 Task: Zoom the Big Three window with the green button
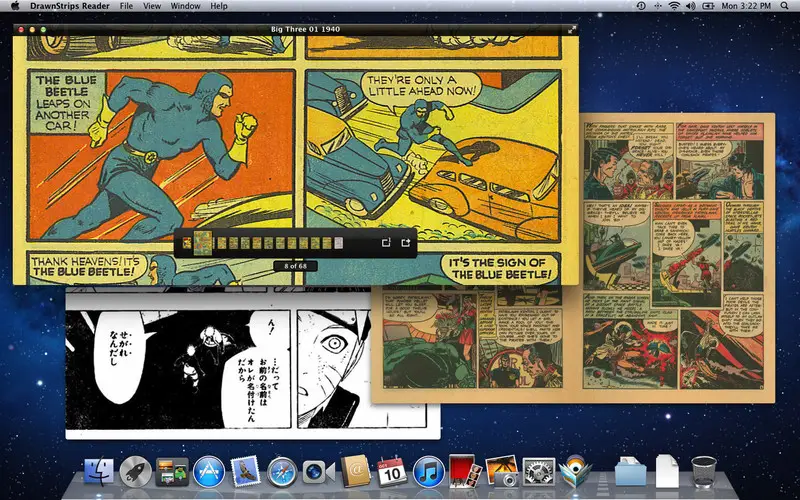pos(43,30)
